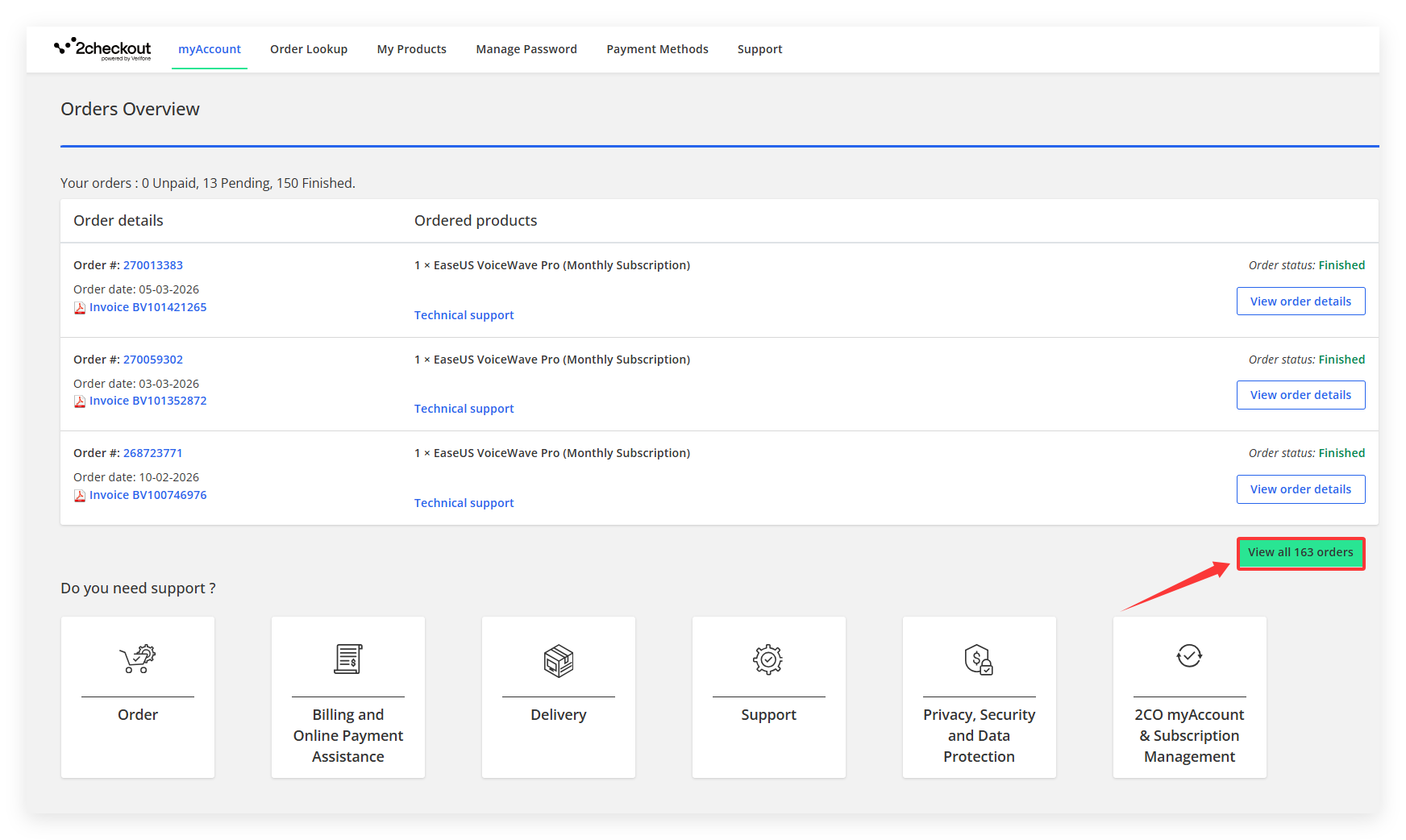Click the Billing invoice icon
The height and width of the screenshot is (840, 1406).
[x=348, y=659]
